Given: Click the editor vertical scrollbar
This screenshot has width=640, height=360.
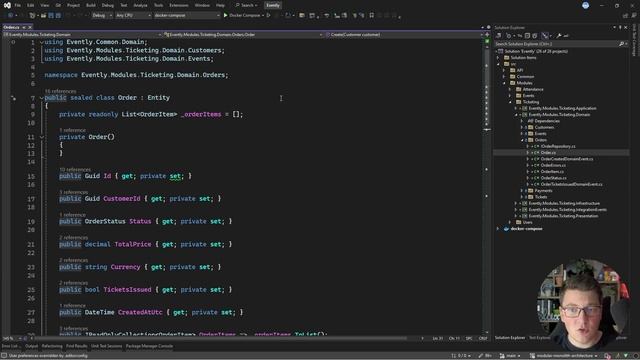Looking at the screenshot, I should click(487, 188).
